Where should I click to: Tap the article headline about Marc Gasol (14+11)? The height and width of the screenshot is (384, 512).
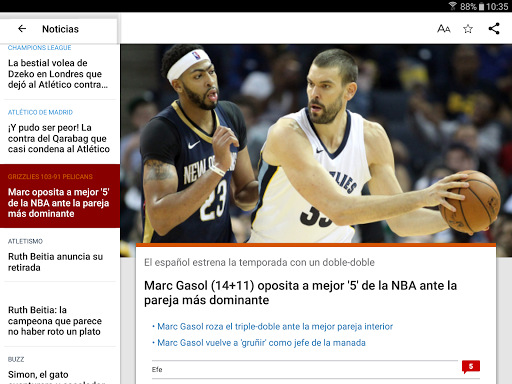(300, 293)
